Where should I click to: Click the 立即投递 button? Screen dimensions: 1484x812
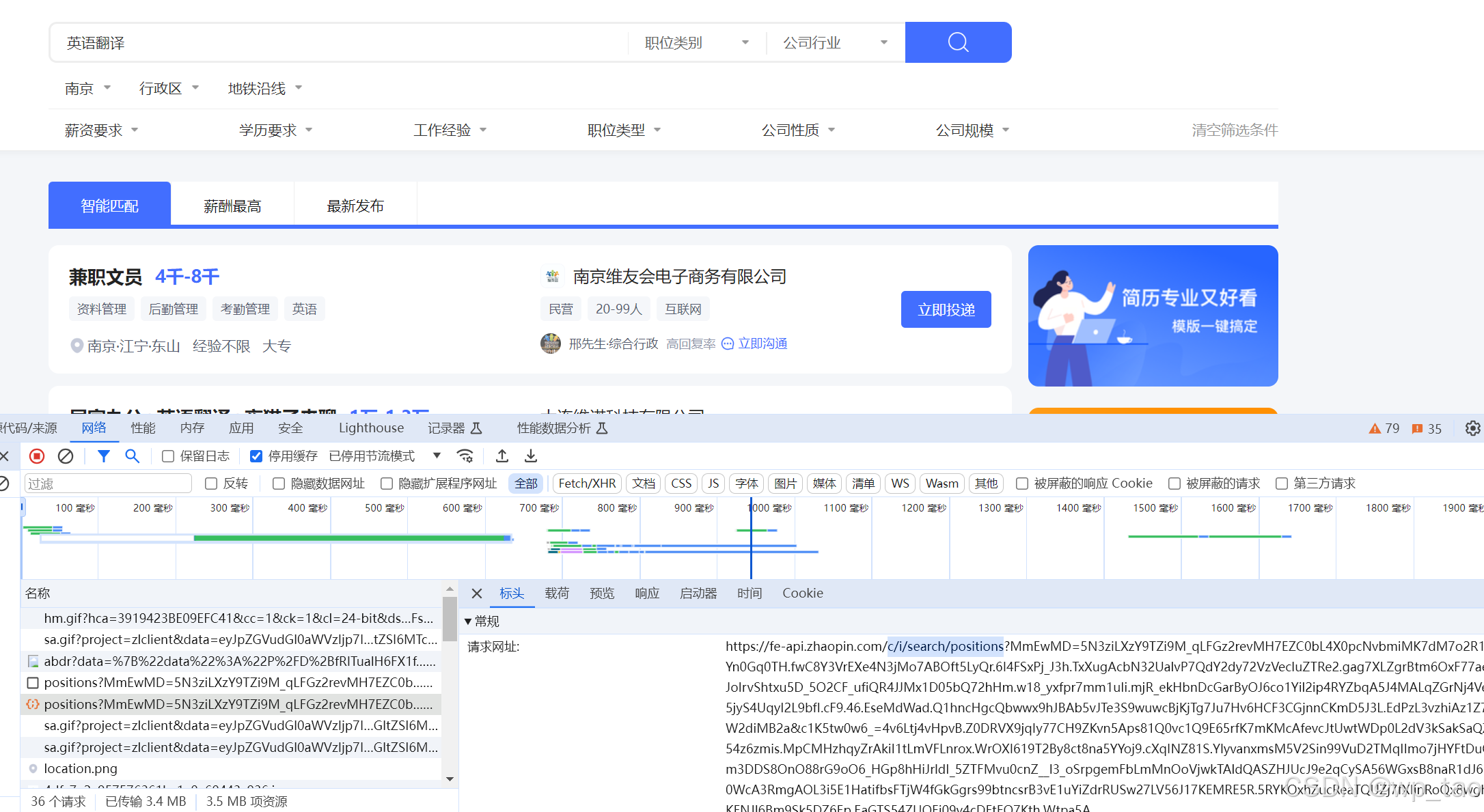[946, 309]
